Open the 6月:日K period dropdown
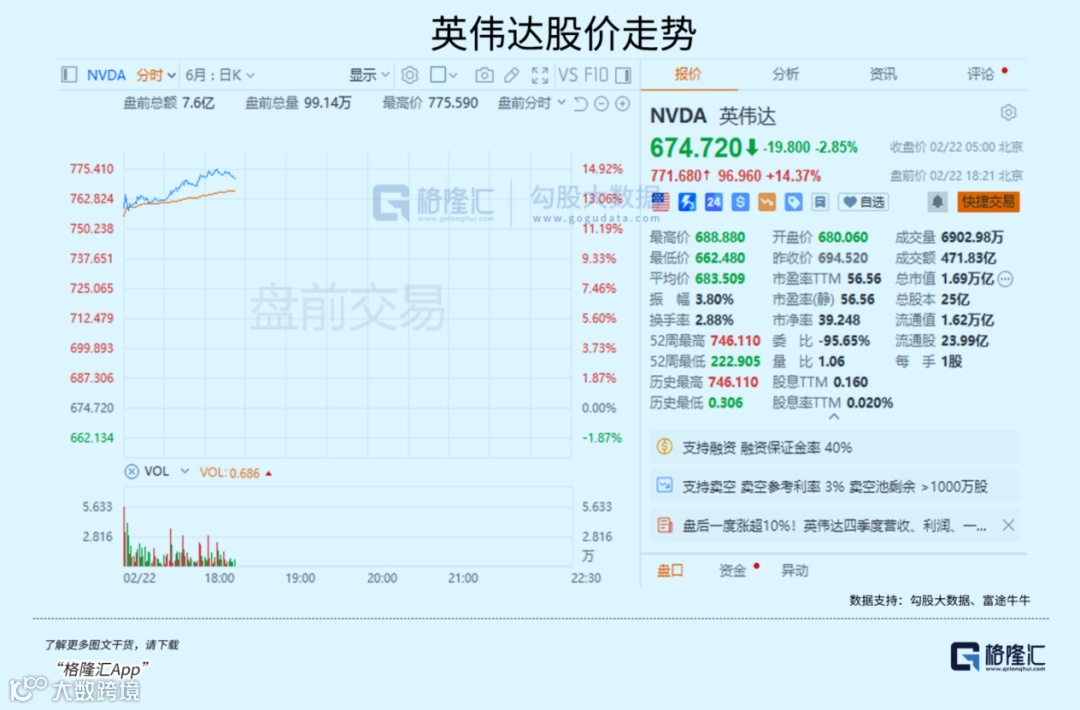 click(220, 75)
